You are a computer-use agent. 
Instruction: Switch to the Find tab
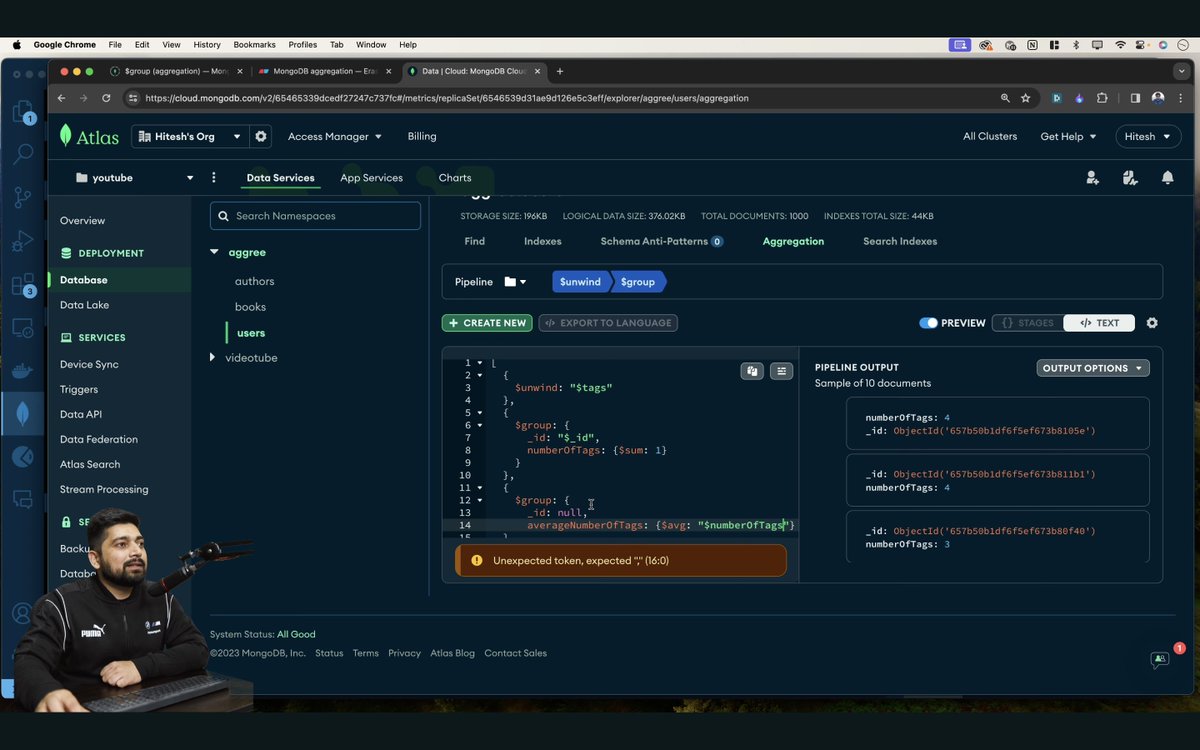475,241
